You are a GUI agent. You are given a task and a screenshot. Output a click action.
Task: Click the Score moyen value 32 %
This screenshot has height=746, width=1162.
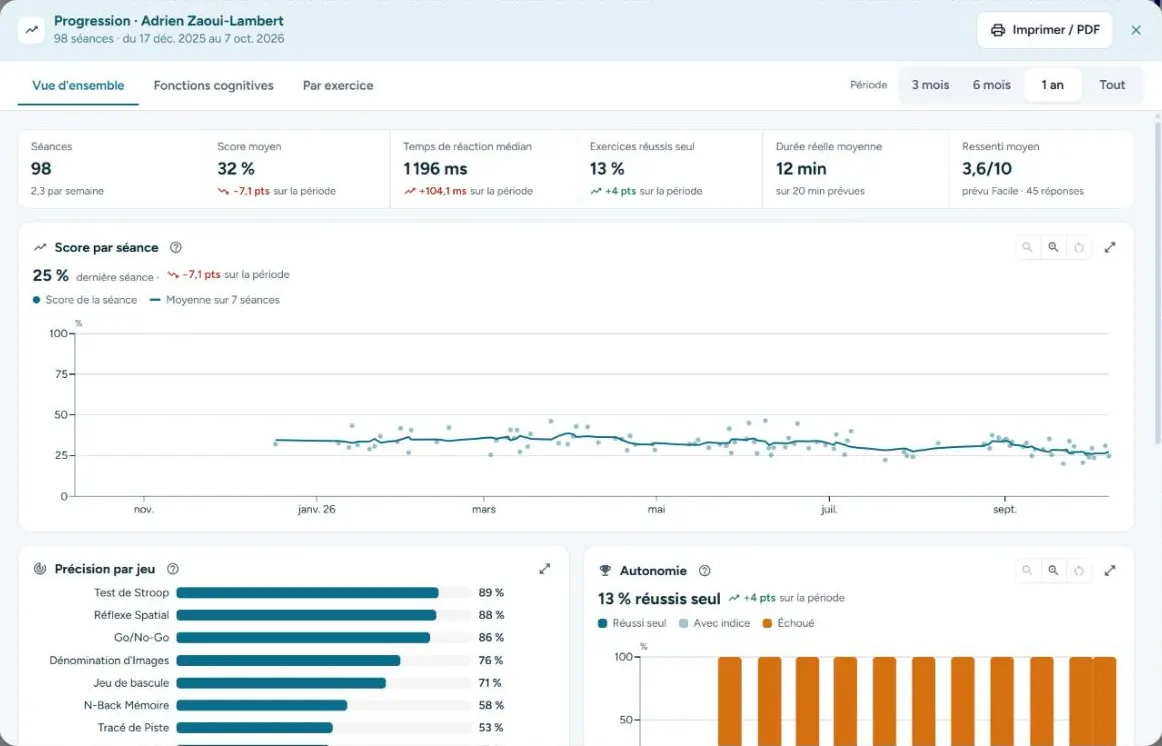point(236,169)
